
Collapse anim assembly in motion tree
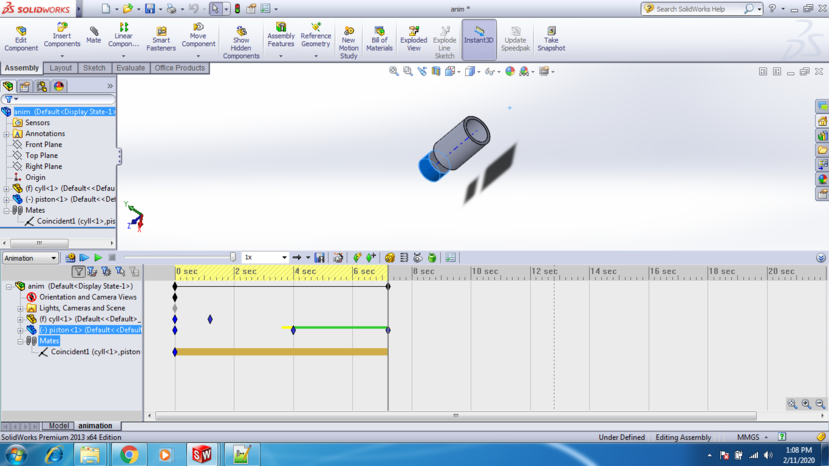9,287
